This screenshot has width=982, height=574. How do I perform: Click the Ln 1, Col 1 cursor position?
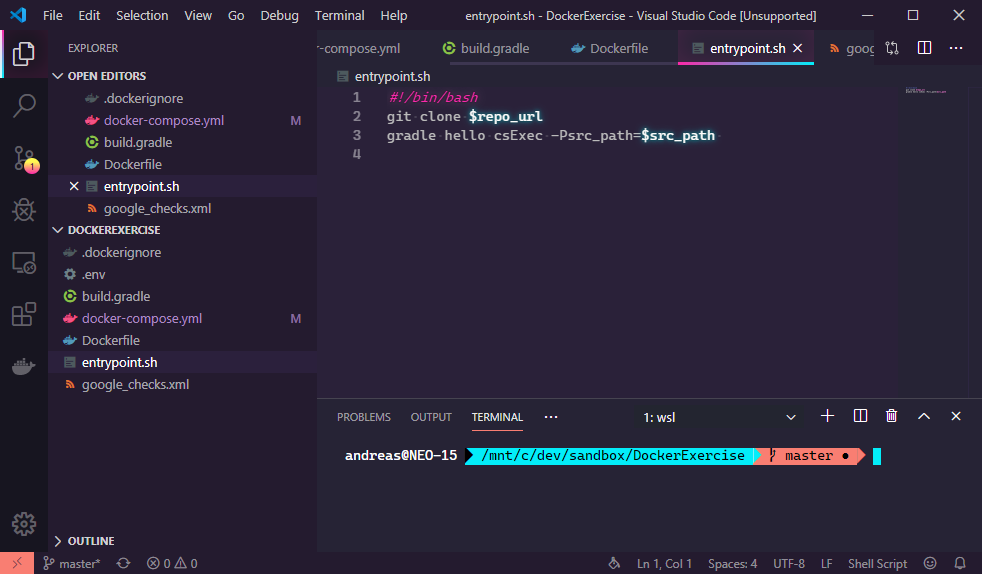664,563
